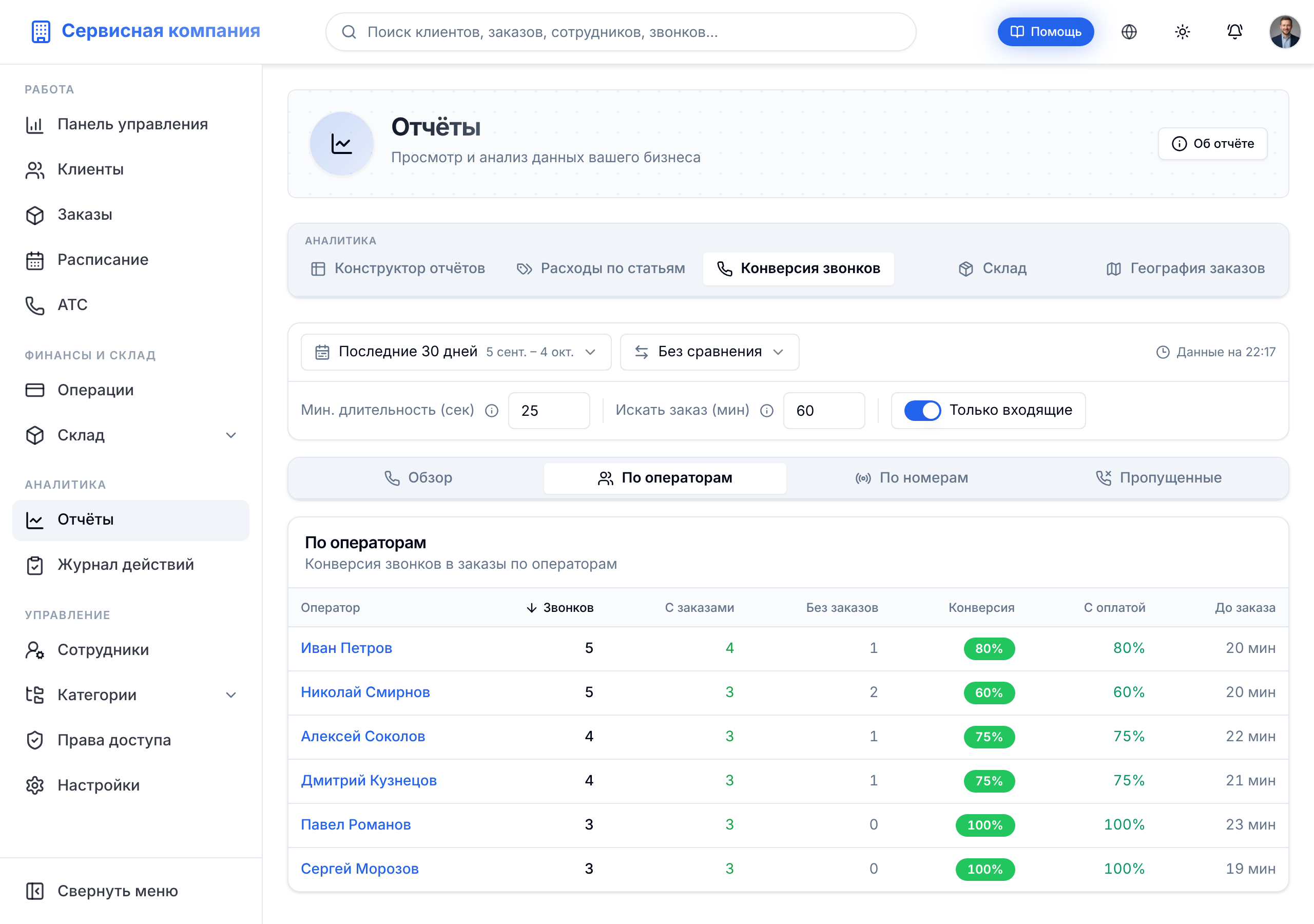Expand the Категории submenu chevron
This screenshot has width=1314, height=924.
click(230, 695)
